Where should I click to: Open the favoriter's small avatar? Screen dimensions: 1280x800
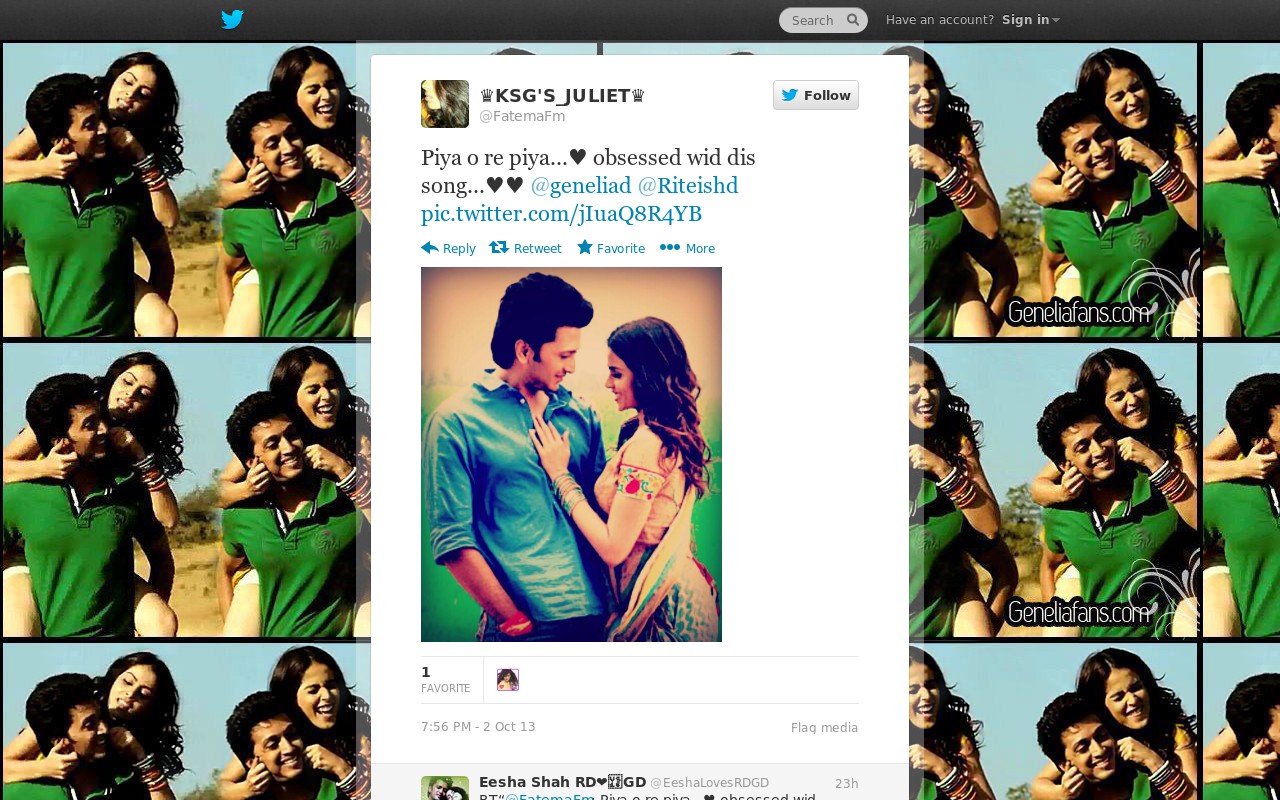[x=508, y=680]
